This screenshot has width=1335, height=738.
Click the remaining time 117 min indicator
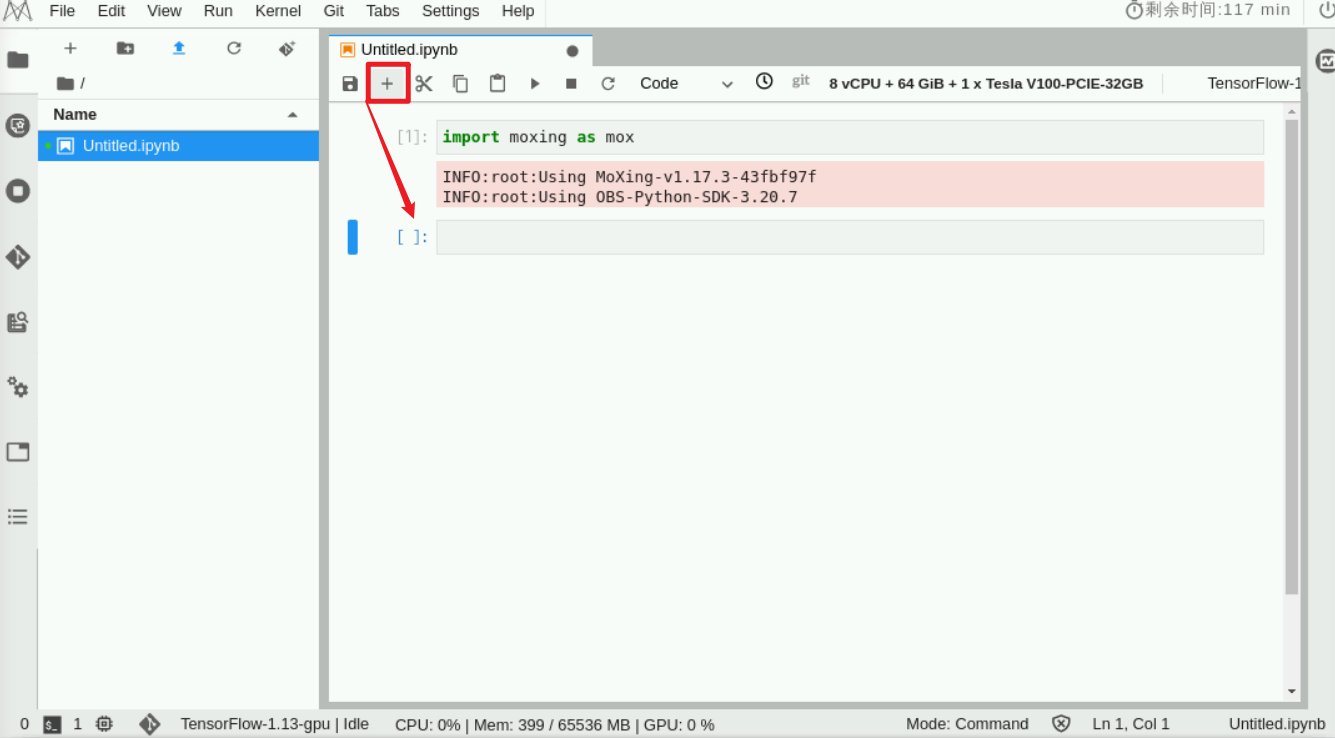(1208, 10)
